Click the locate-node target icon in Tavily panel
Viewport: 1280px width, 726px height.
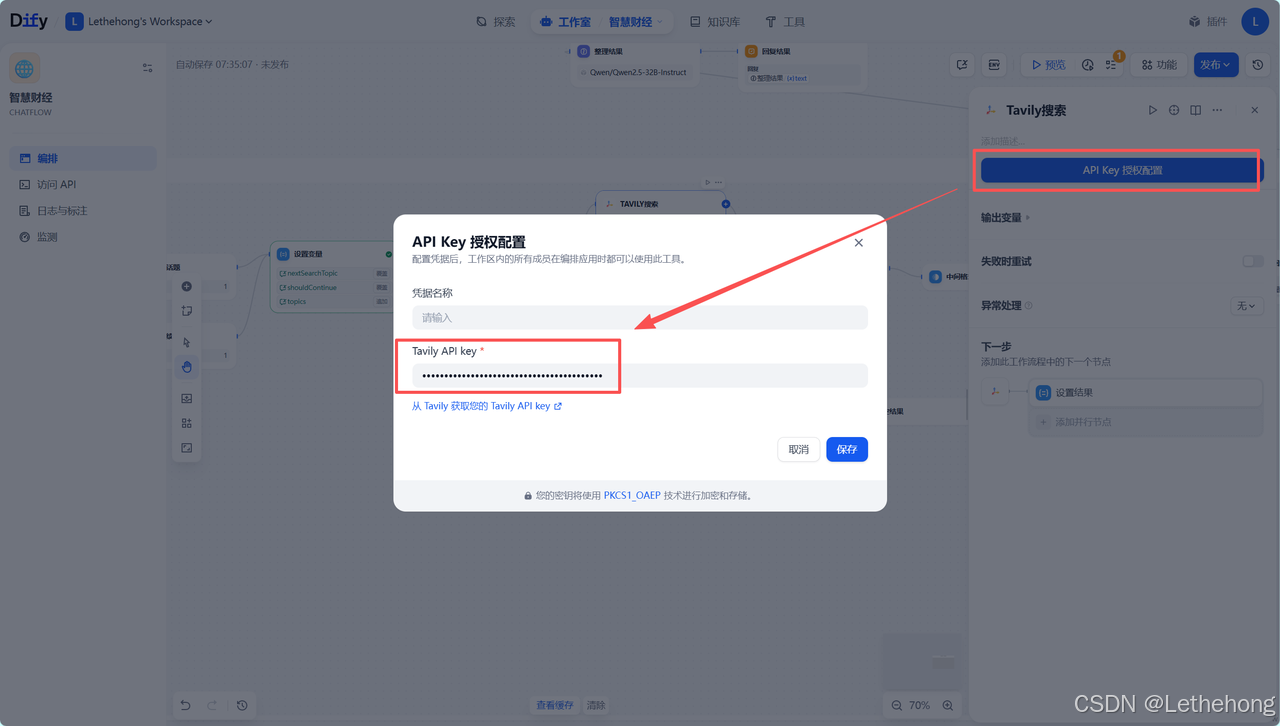(x=1174, y=110)
